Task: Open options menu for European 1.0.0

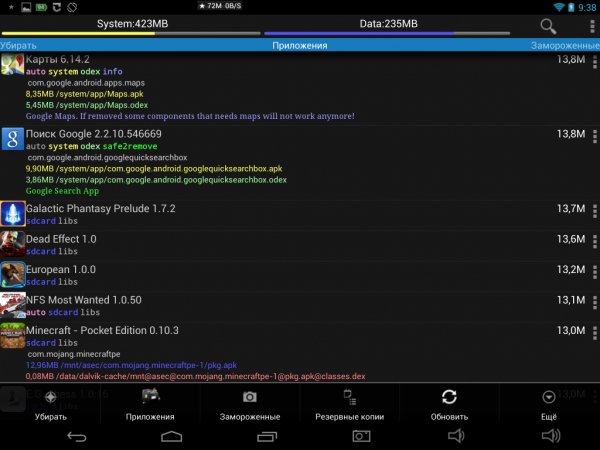Action: click(x=594, y=272)
